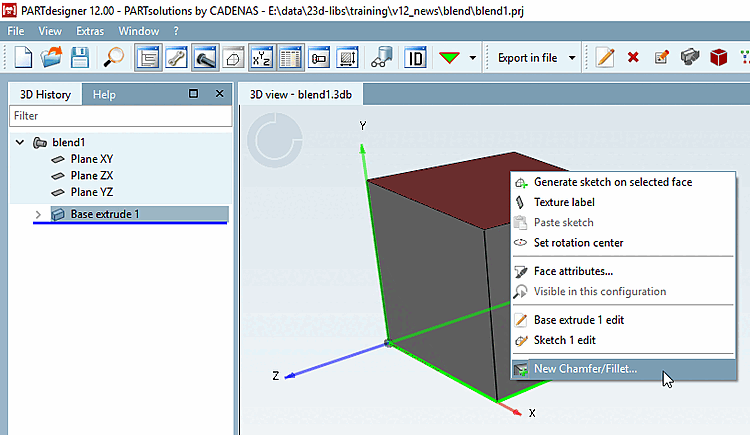The height and width of the screenshot is (435, 750).
Task: Open the ? help menu
Action: pyautogui.click(x=176, y=31)
